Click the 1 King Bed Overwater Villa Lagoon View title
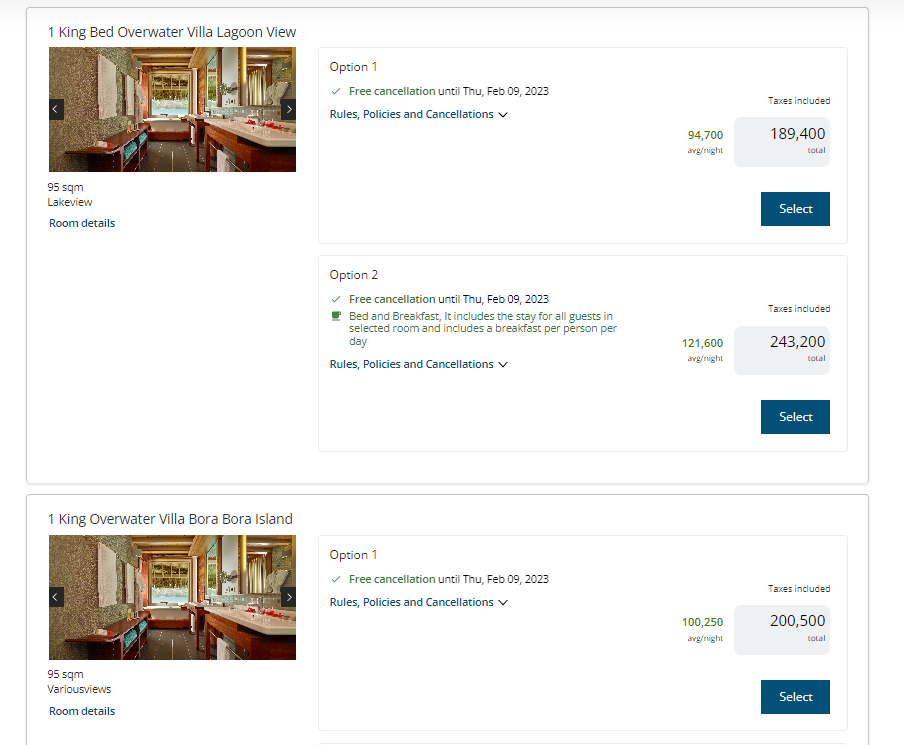Image resolution: width=904 pixels, height=745 pixels. (171, 31)
